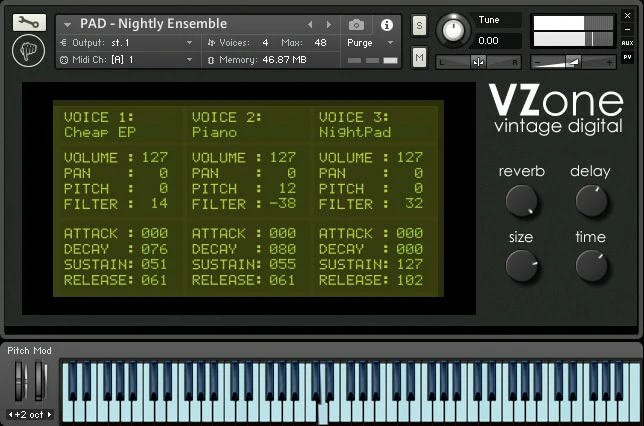
Task: Click Voice 3 FILTER value 32
Action: click(x=414, y=203)
